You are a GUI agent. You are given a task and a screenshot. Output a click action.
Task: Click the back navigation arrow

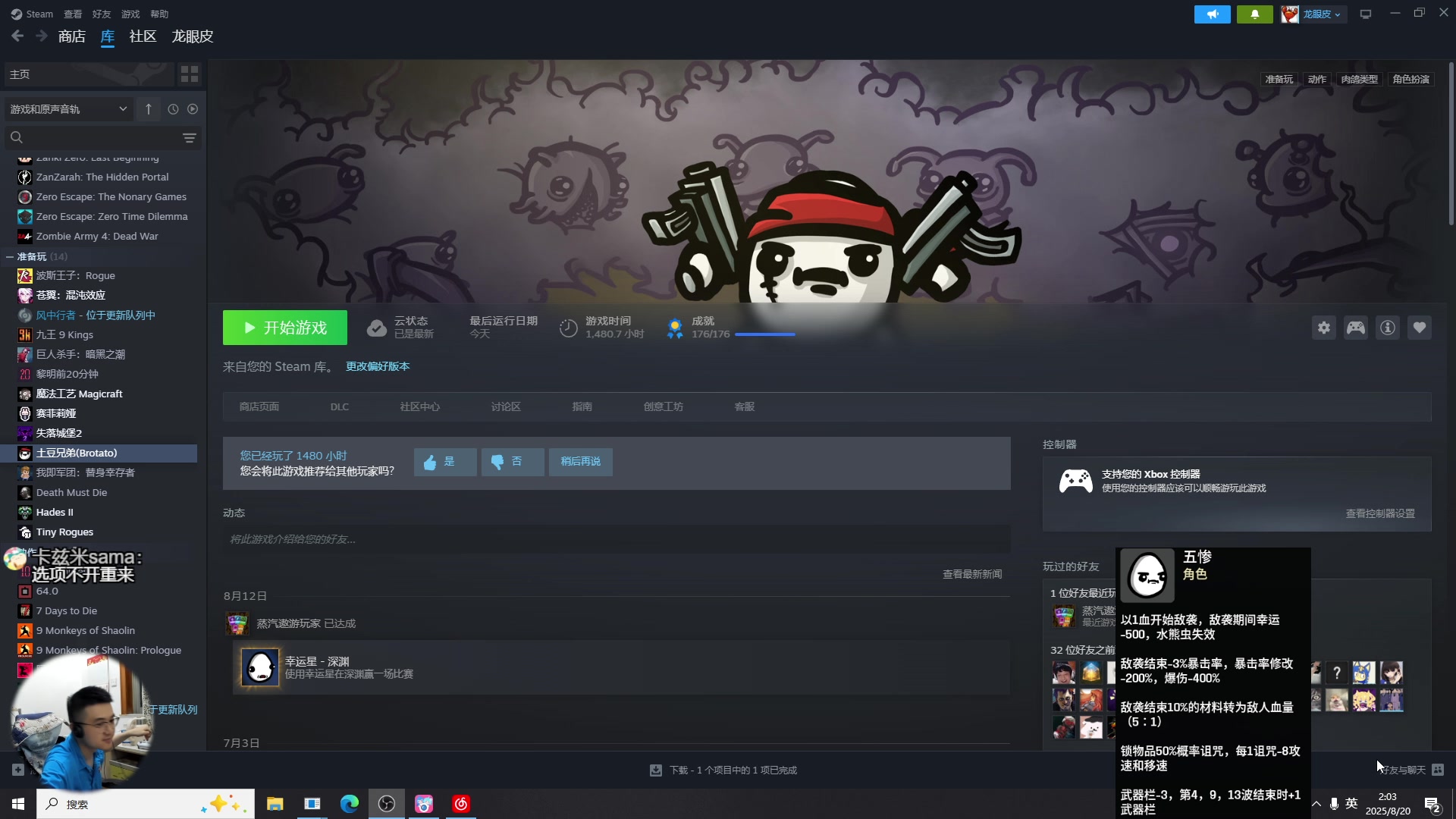pyautogui.click(x=17, y=36)
